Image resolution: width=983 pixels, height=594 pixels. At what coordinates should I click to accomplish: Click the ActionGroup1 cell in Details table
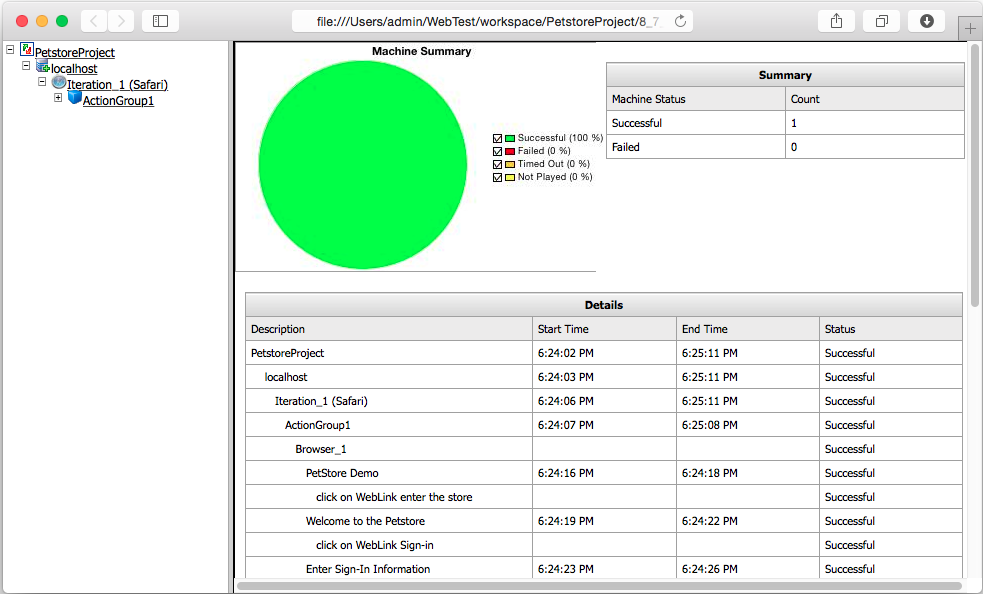tap(389, 425)
